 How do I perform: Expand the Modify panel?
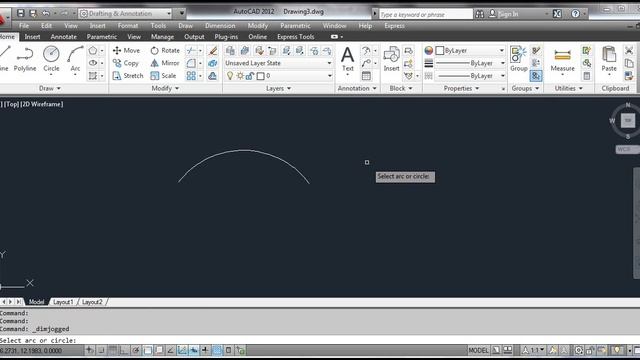[165, 88]
